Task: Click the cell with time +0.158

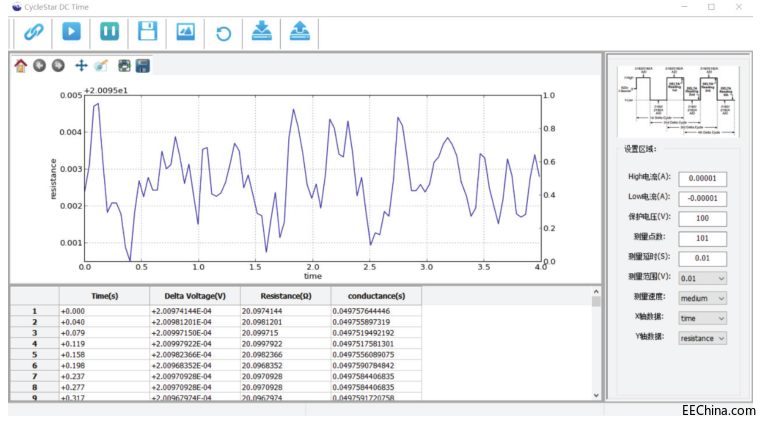Action: [104, 354]
